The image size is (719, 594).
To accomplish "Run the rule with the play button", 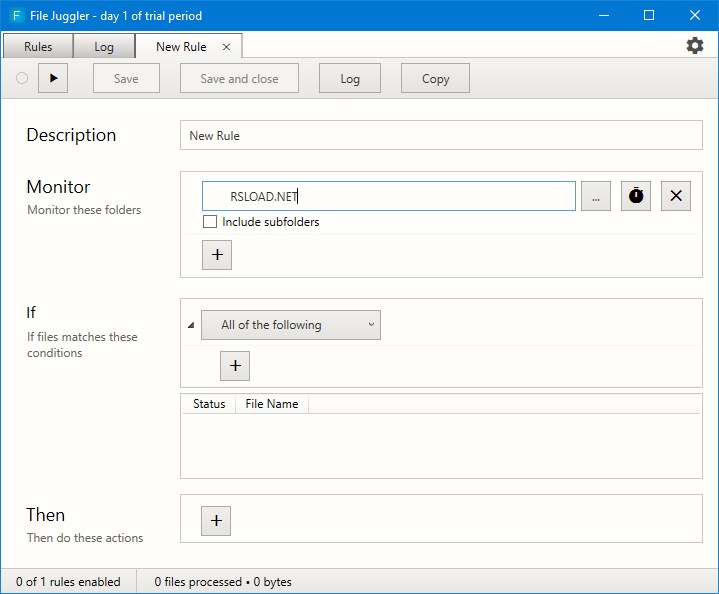I will coord(53,78).
